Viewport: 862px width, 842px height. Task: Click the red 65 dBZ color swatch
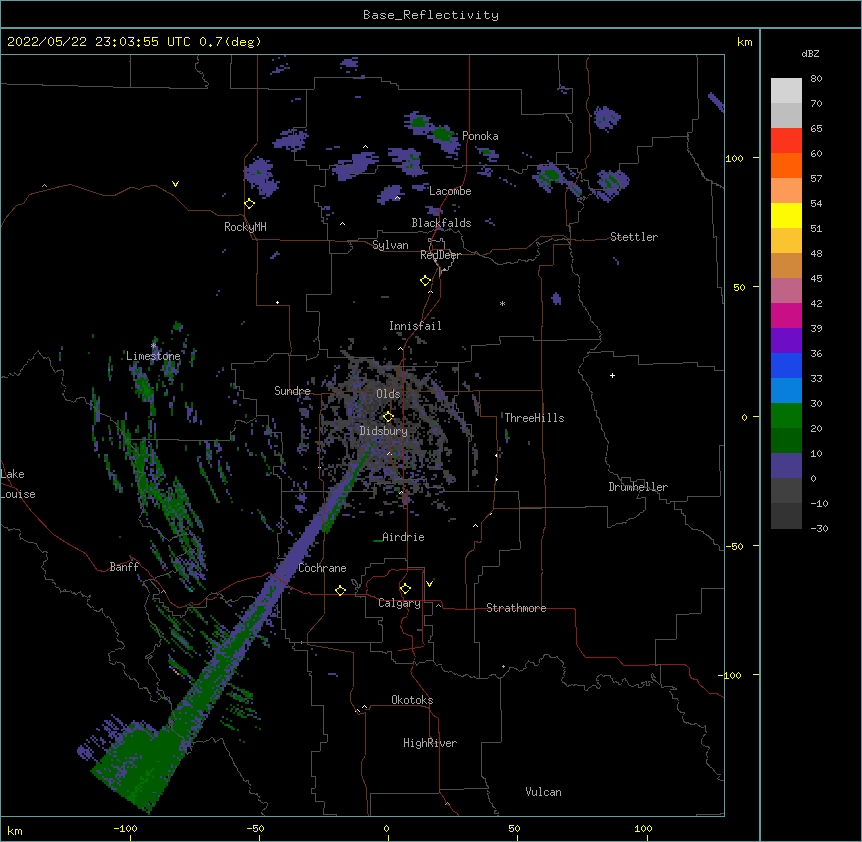pos(786,141)
